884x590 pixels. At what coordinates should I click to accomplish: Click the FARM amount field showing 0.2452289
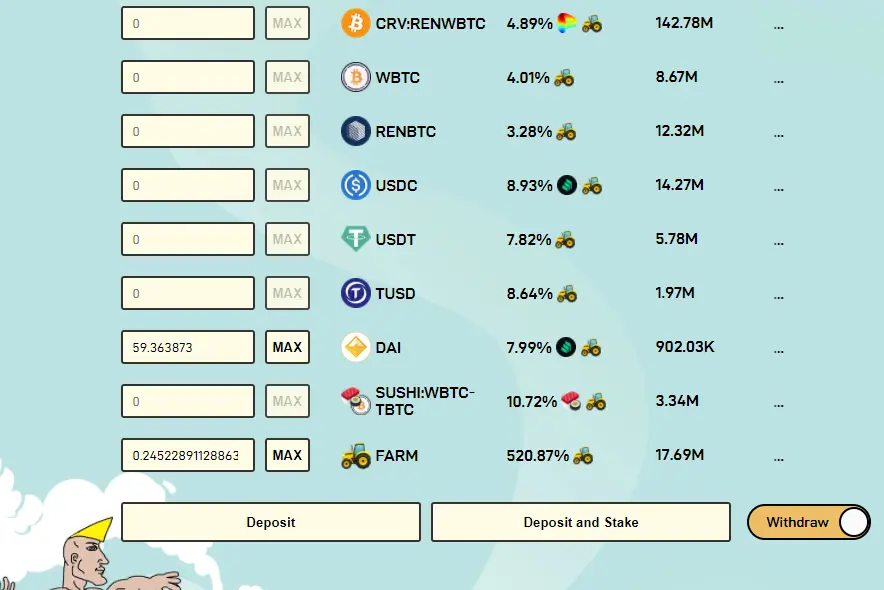coord(188,455)
